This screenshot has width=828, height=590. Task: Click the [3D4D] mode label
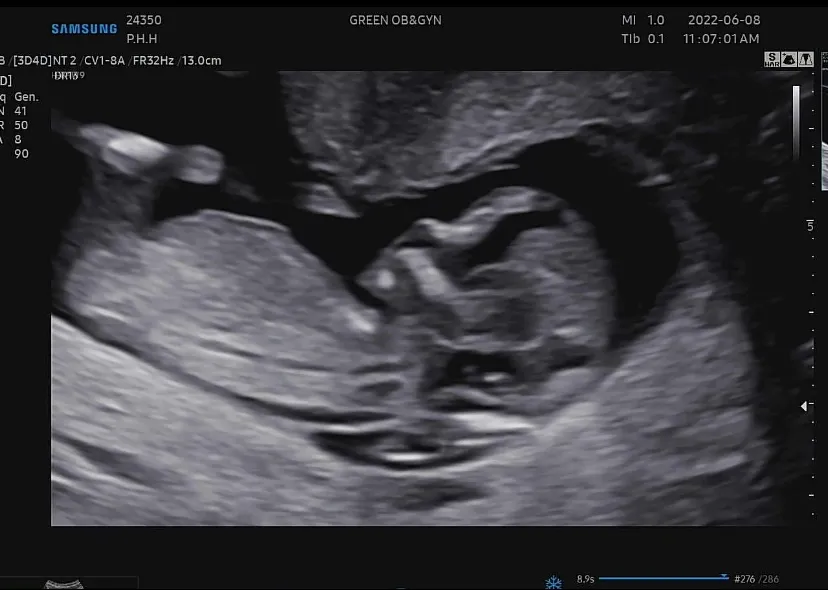tap(32, 60)
